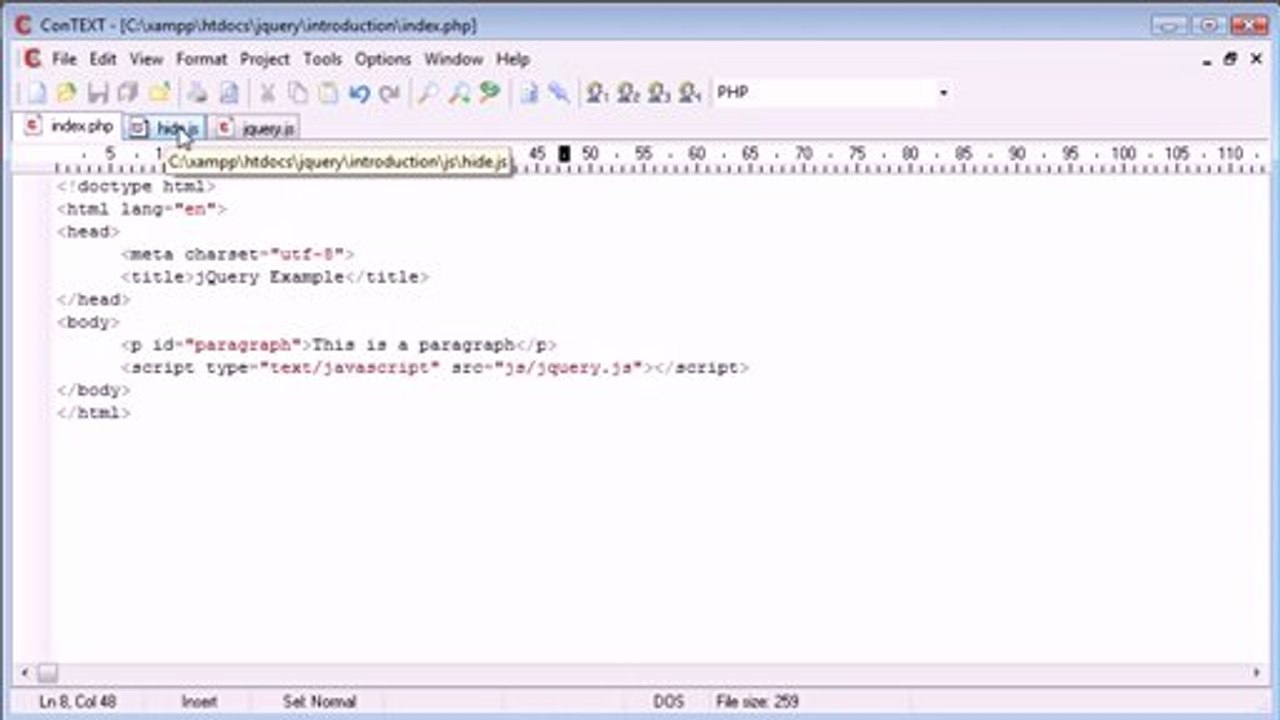The width and height of the screenshot is (1280, 720).
Task: Click the Save All files icon
Action: click(128, 93)
